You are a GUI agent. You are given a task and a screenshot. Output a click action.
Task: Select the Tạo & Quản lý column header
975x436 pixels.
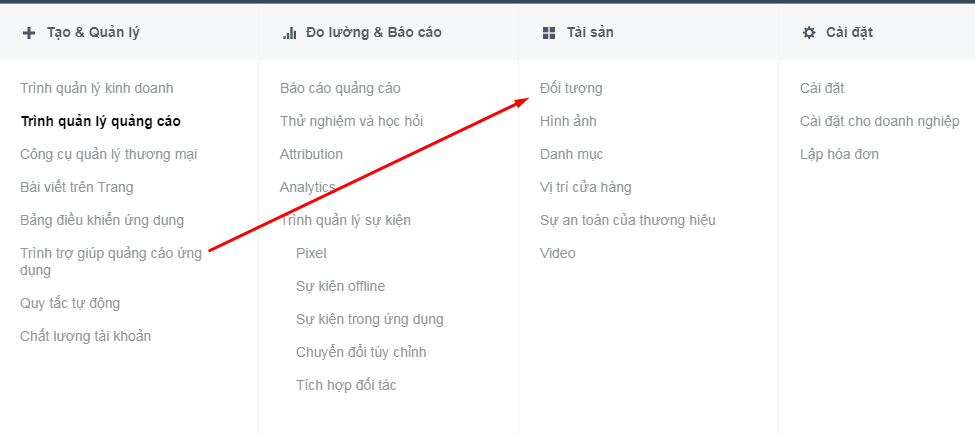(x=93, y=32)
